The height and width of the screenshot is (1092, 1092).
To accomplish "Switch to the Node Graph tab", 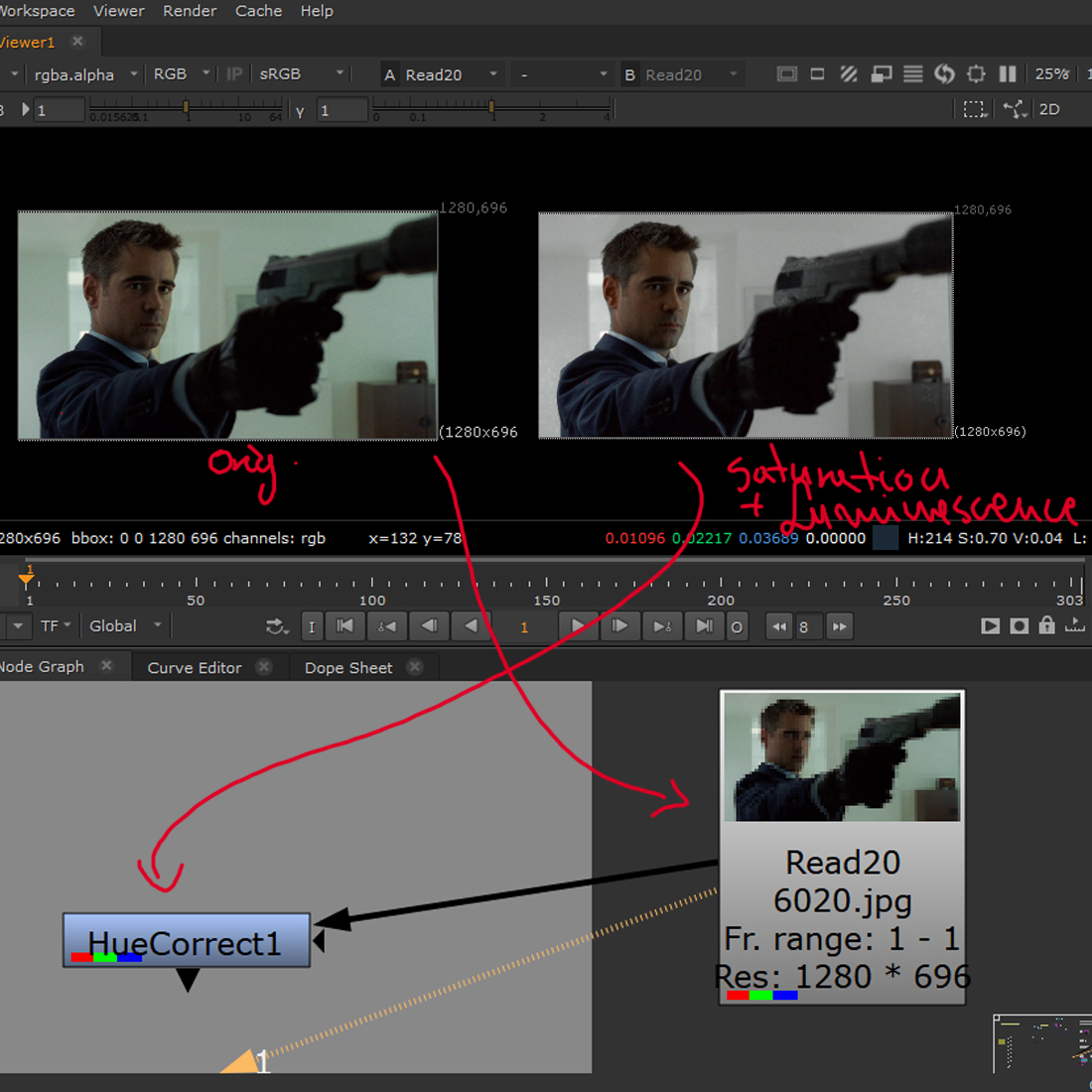I will (x=42, y=667).
